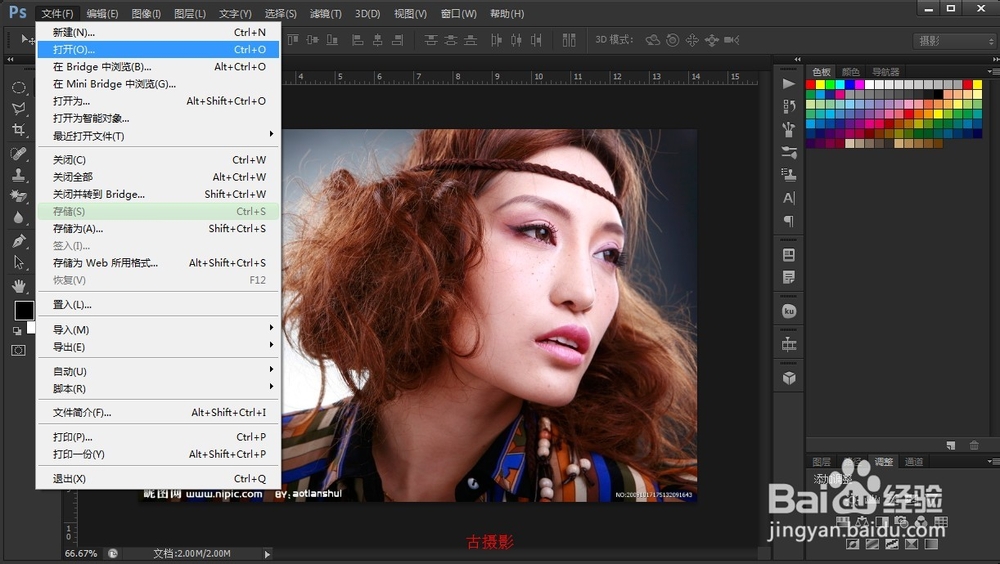Select the Clone Stamp tool
The height and width of the screenshot is (564, 1000).
[x=18, y=175]
